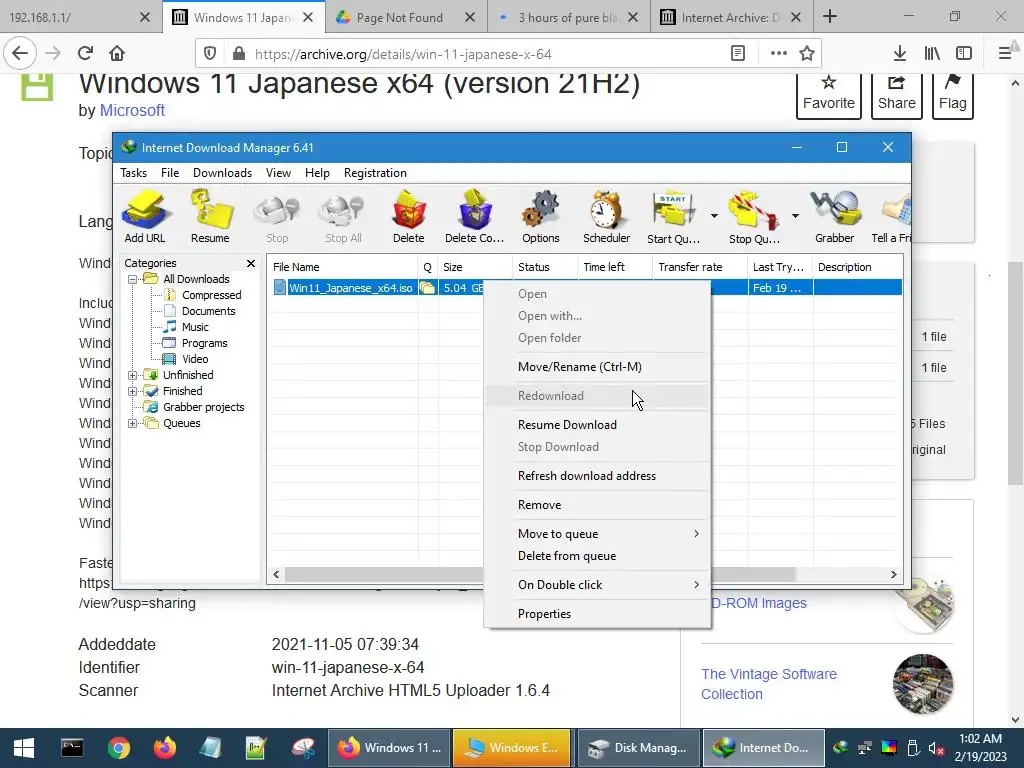This screenshot has width=1024, height=768.
Task: Choose Properties in context menu
Action: (597, 614)
